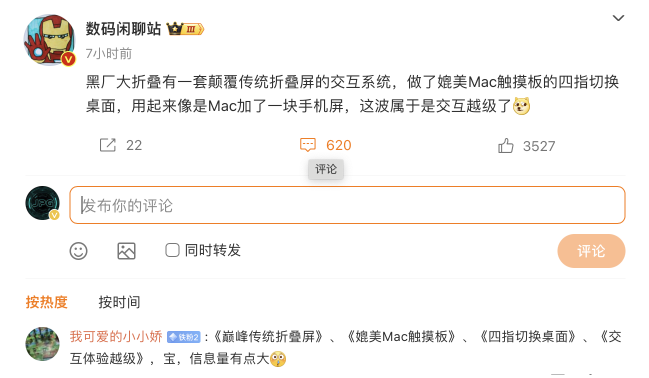Click the 发布你的评论 input field
The image size is (649, 378).
pyautogui.click(x=347, y=205)
